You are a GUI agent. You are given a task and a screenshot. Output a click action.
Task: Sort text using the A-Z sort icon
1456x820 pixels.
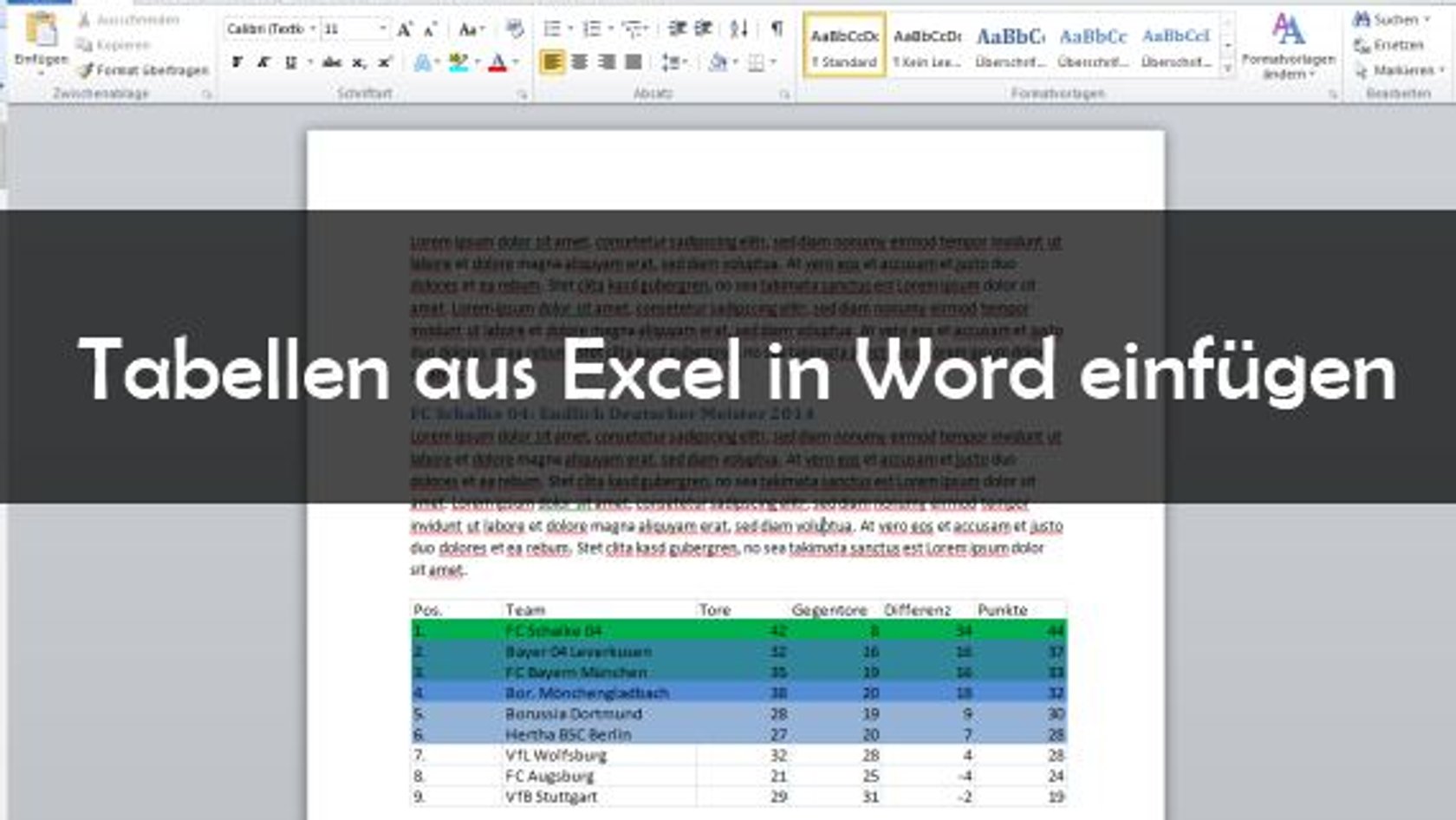(x=738, y=29)
